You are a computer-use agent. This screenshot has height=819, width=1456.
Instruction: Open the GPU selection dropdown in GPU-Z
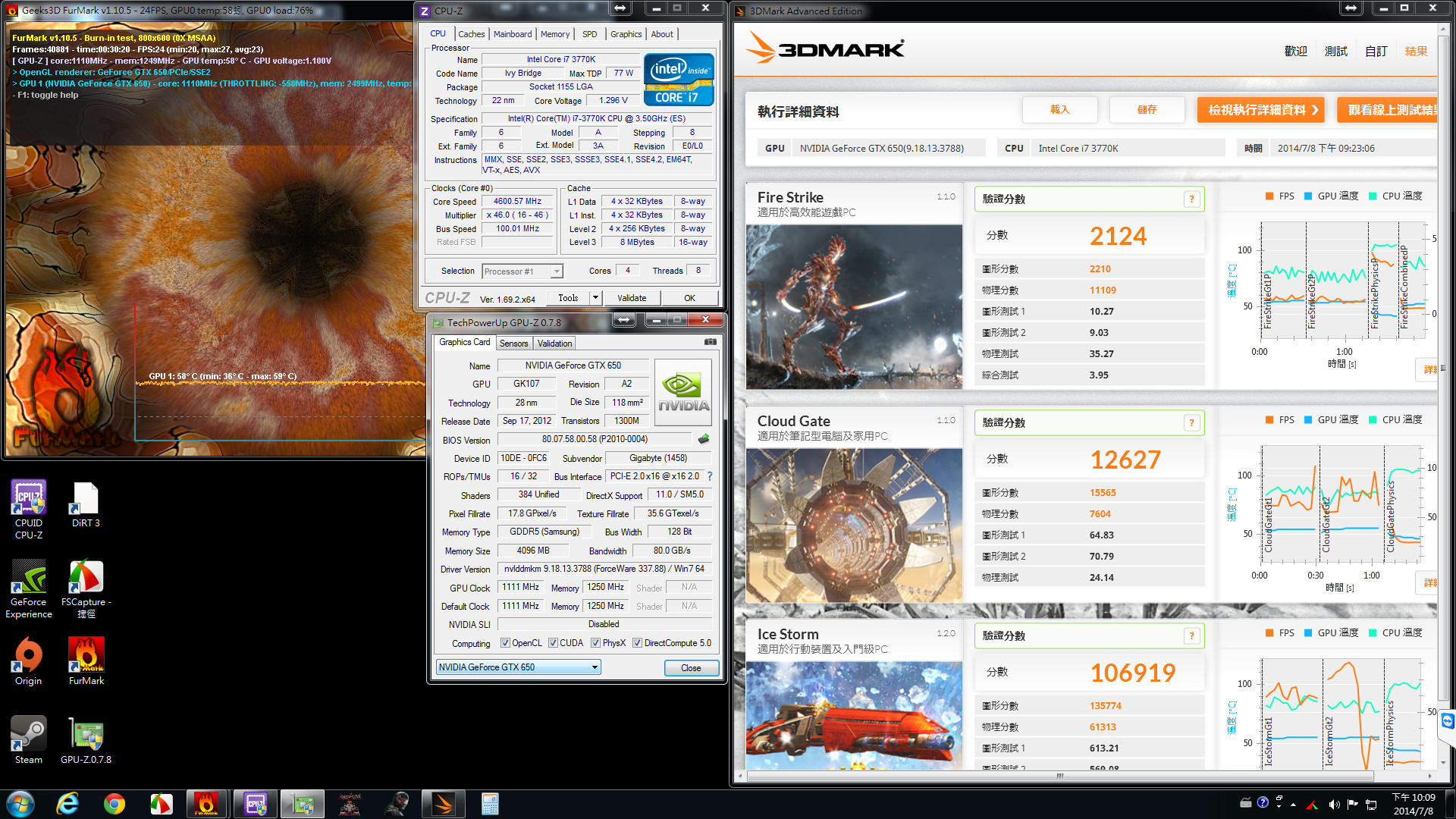518,667
